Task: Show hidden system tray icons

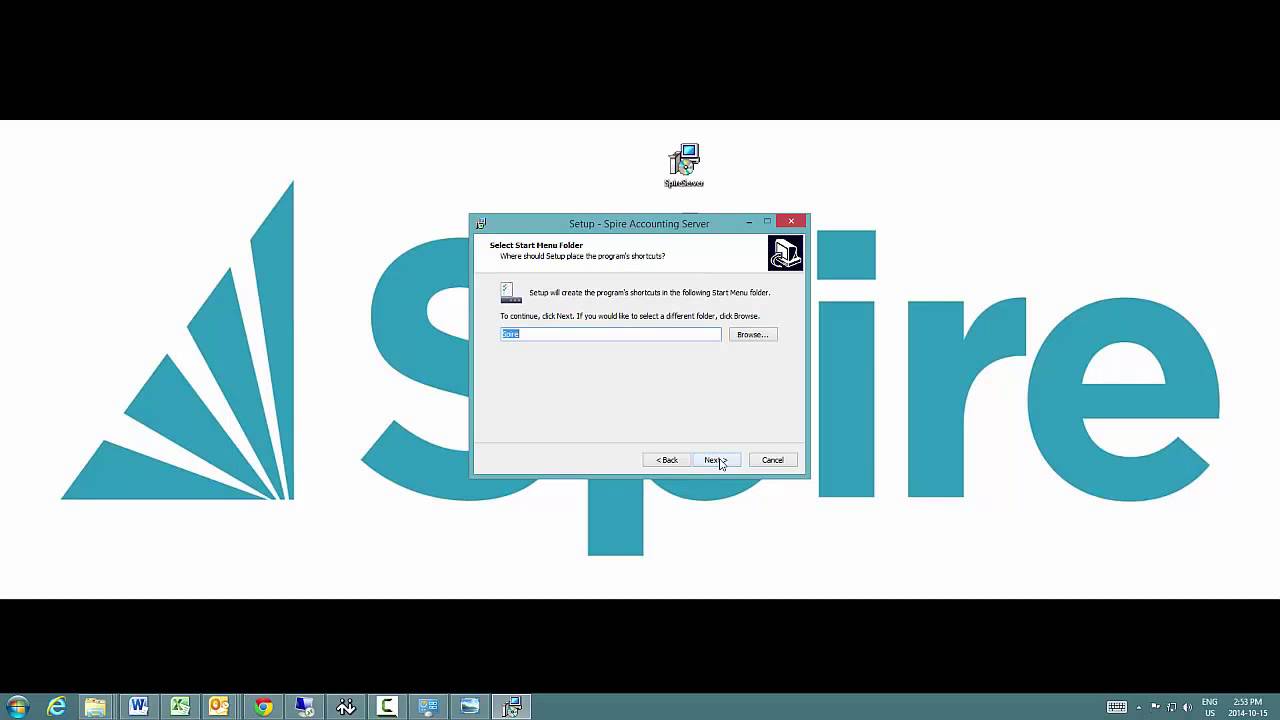Action: pos(1138,707)
